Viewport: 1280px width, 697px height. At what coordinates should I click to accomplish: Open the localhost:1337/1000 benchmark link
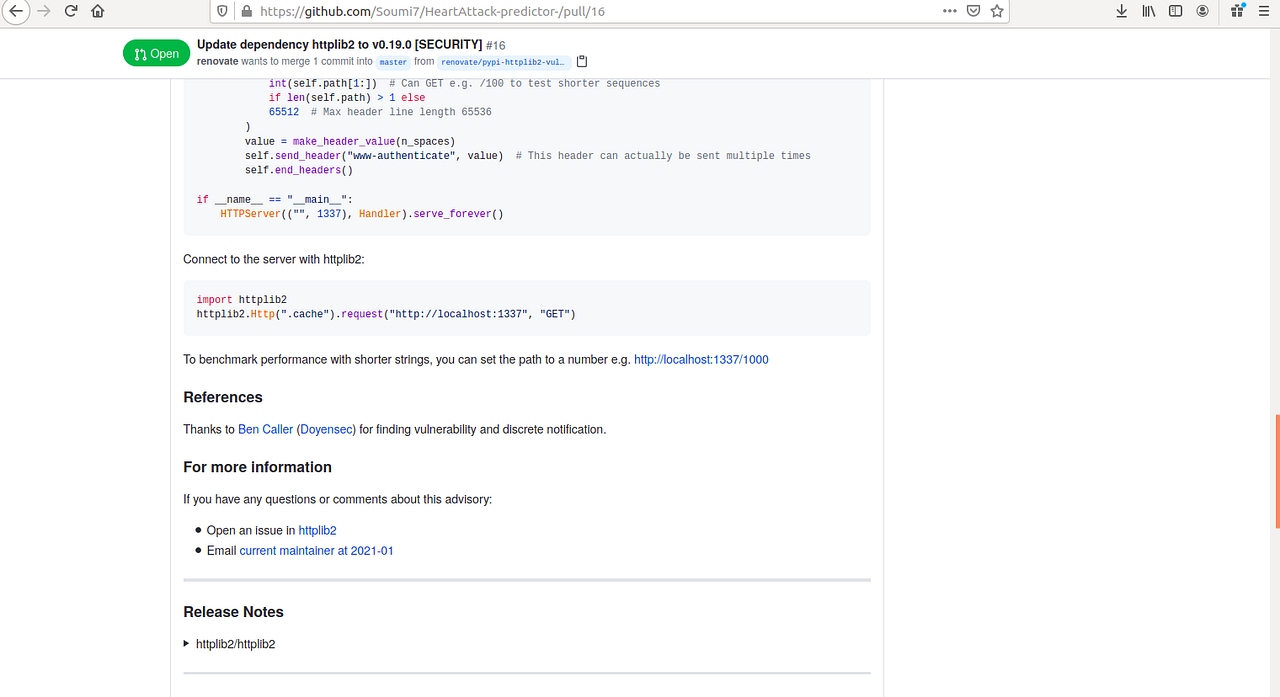pos(702,359)
